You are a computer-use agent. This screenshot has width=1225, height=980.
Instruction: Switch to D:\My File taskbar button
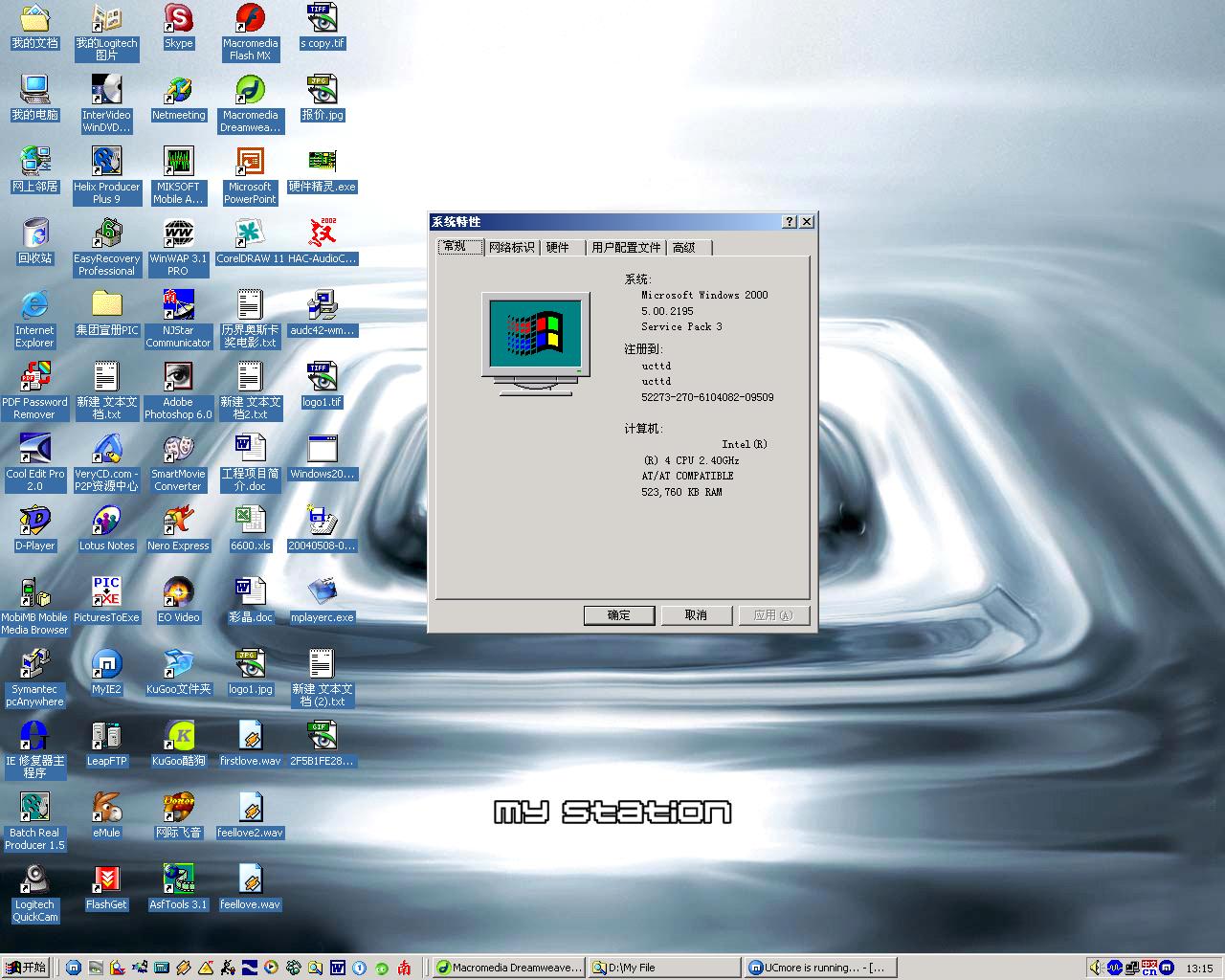(x=663, y=968)
